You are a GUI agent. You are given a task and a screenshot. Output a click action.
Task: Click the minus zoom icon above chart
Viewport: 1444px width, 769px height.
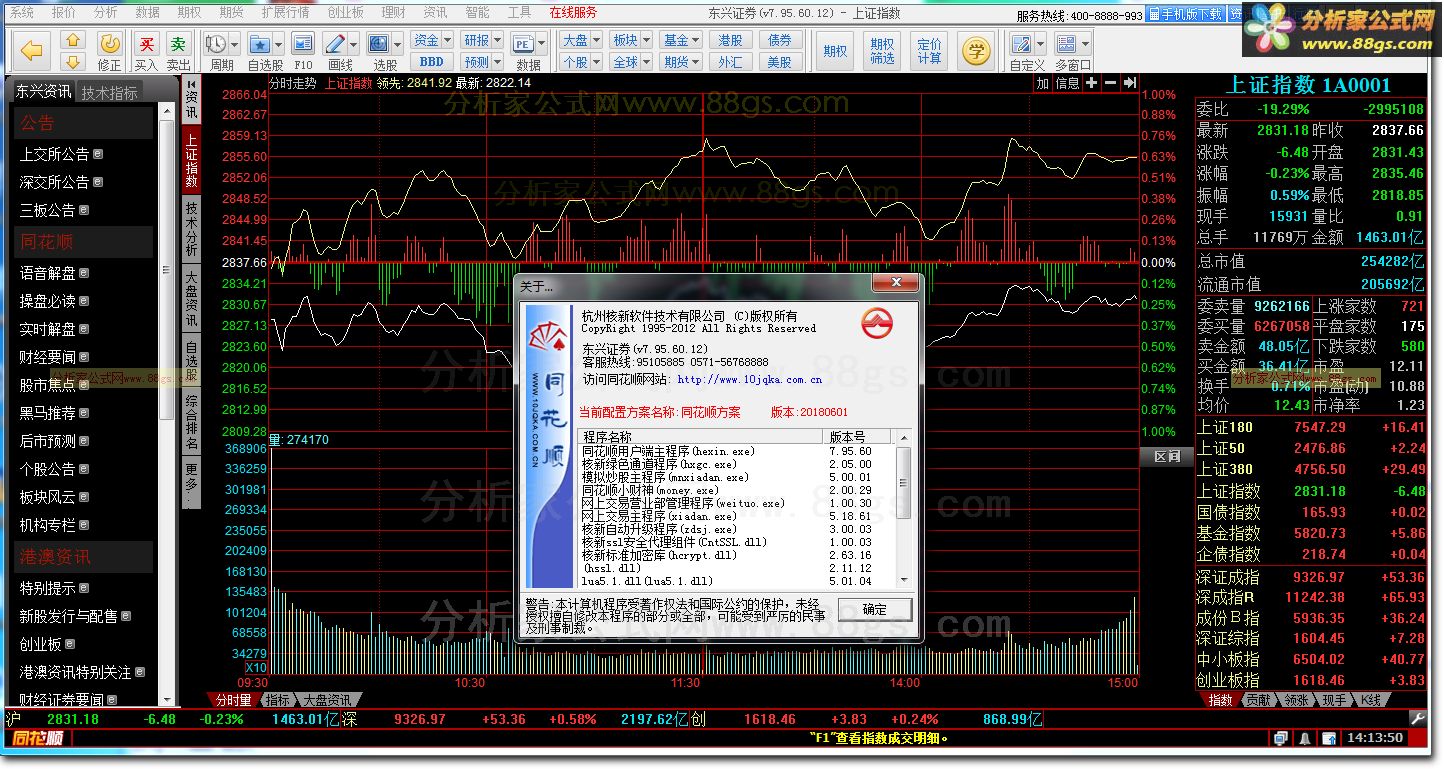(x=1110, y=83)
